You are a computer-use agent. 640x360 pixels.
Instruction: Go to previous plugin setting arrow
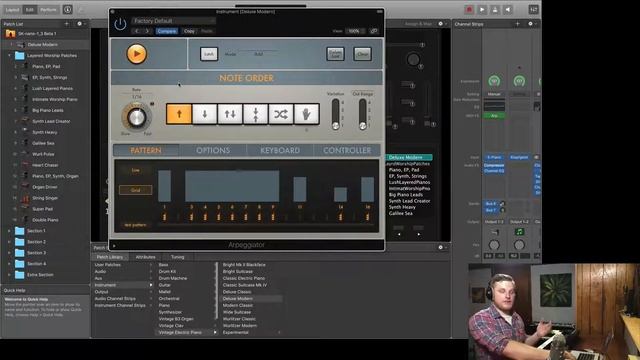(137, 31)
